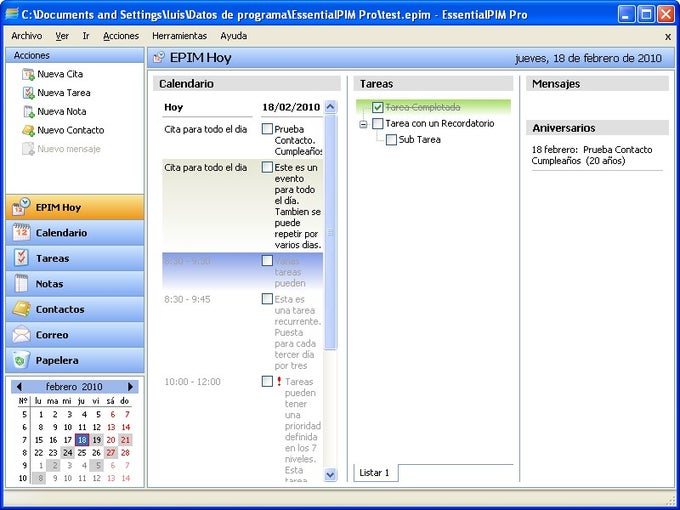Click 'febrero 2010' month title
The image size is (680, 510).
point(74,386)
